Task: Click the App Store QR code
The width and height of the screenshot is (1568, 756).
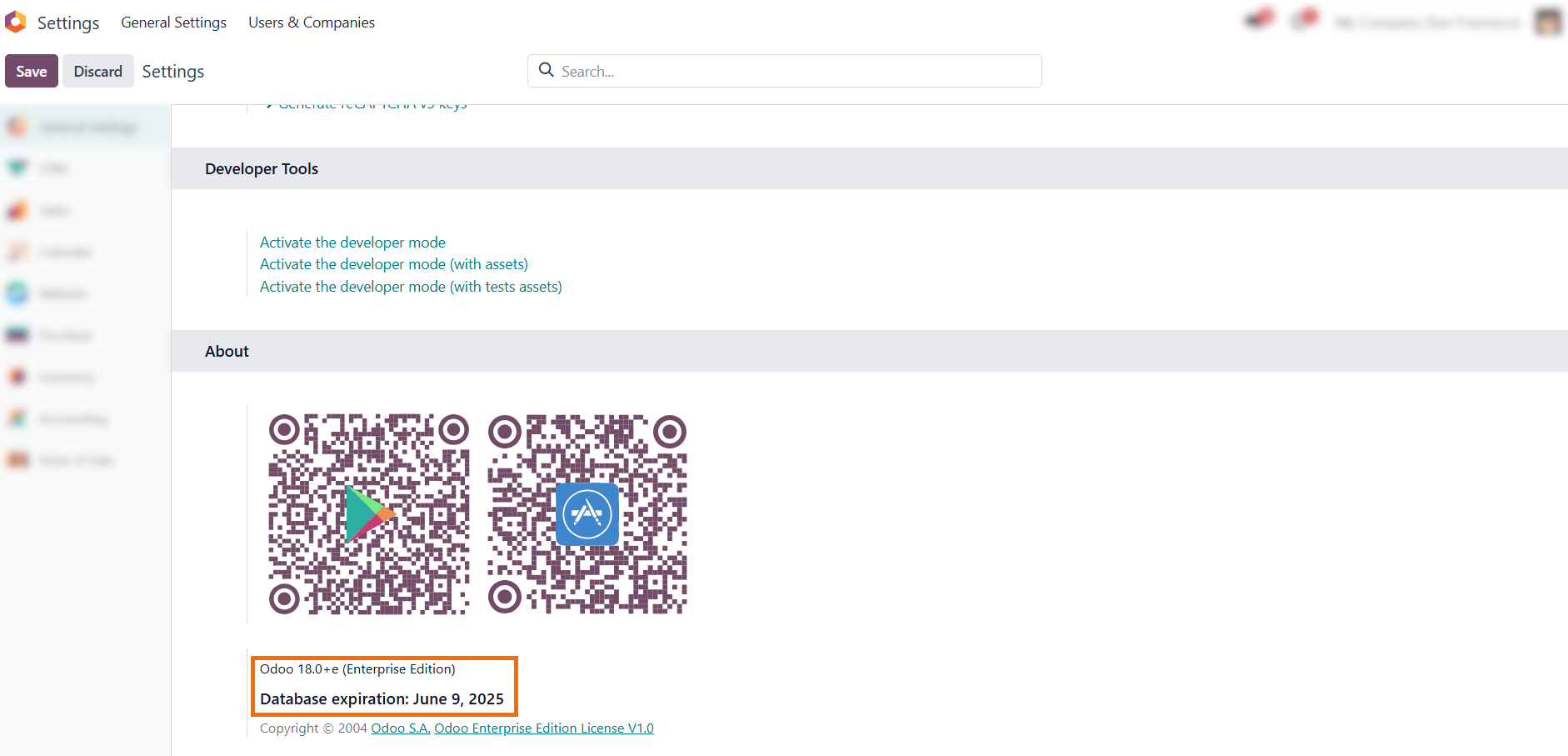Action: (587, 514)
